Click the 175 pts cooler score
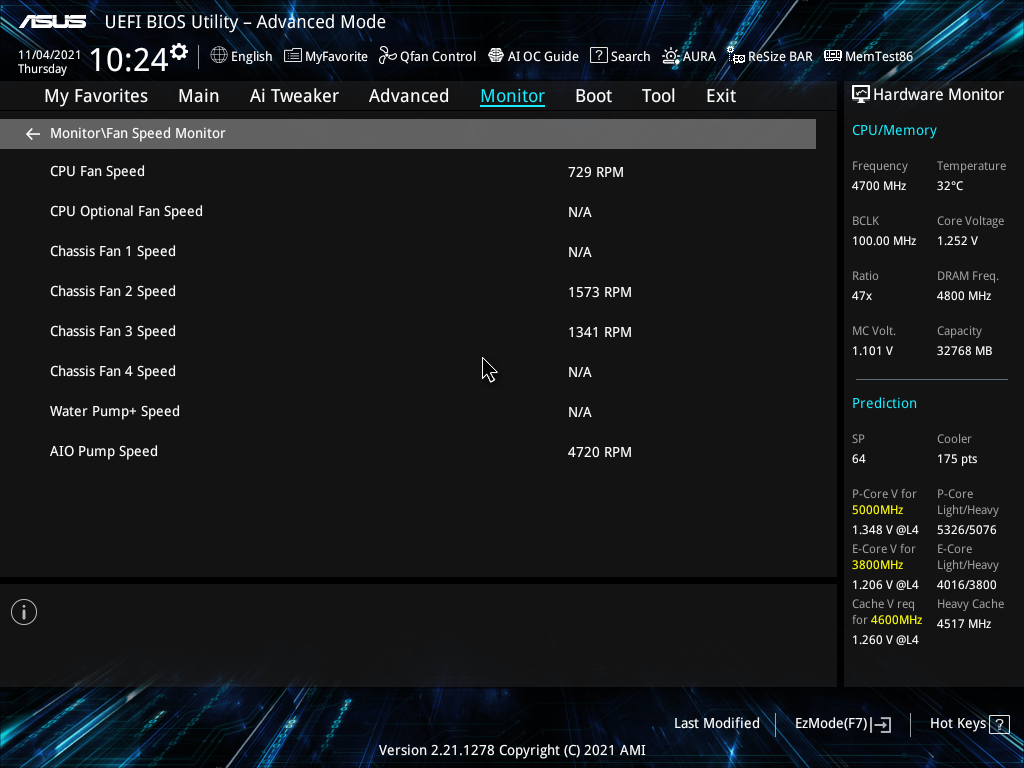1024x768 pixels. [957, 458]
